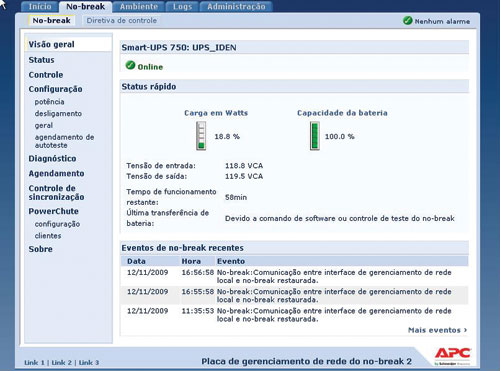Click the Carga em Watts gauge
Viewport: 500px width, 371px height.
(x=201, y=136)
